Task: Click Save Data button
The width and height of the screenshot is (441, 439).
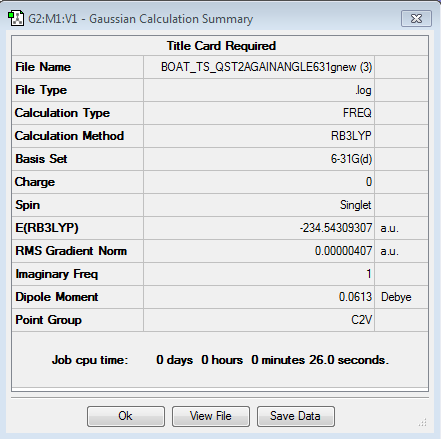Action: click(295, 416)
